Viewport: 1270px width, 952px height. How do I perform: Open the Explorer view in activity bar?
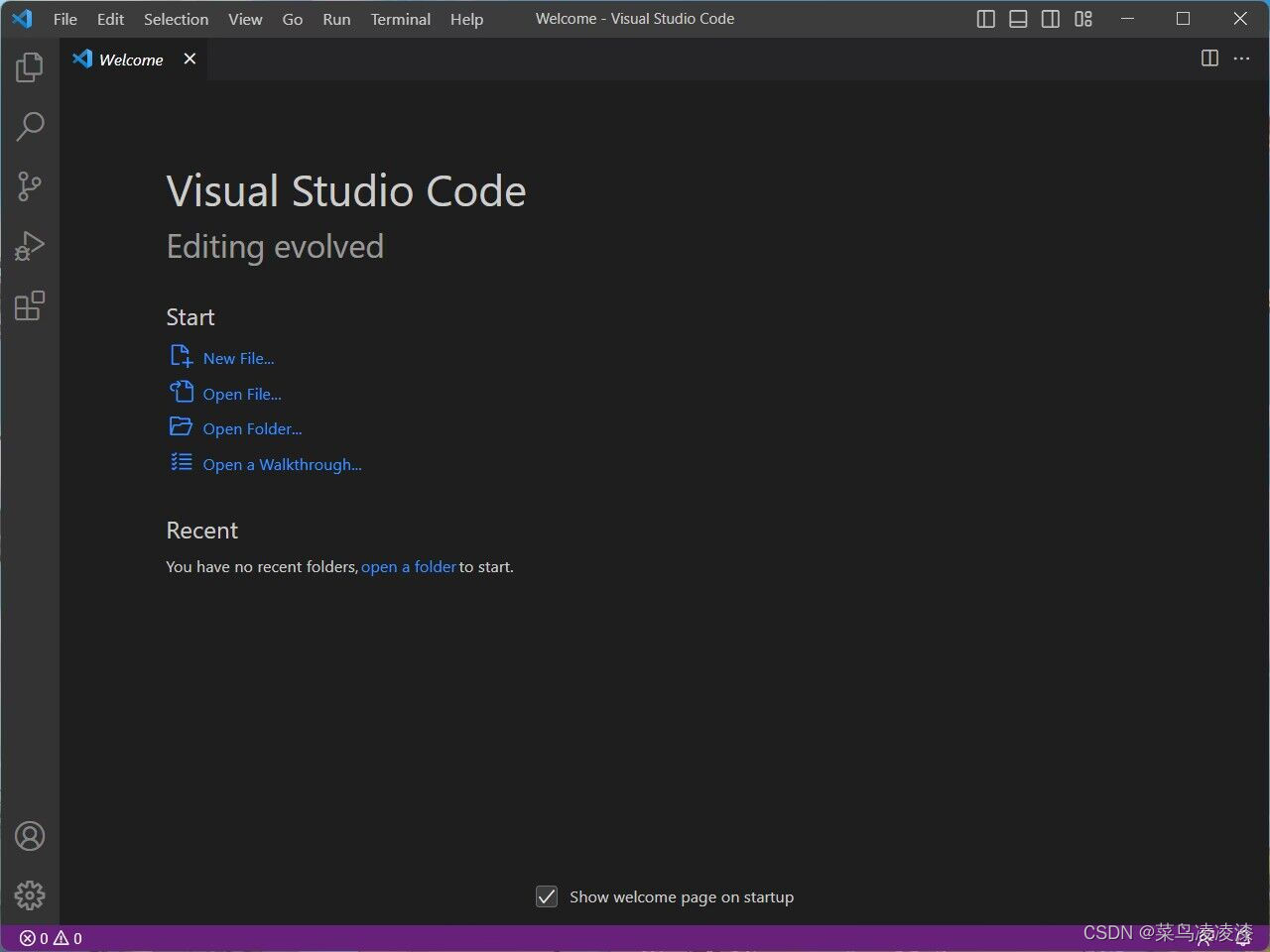tap(30, 67)
